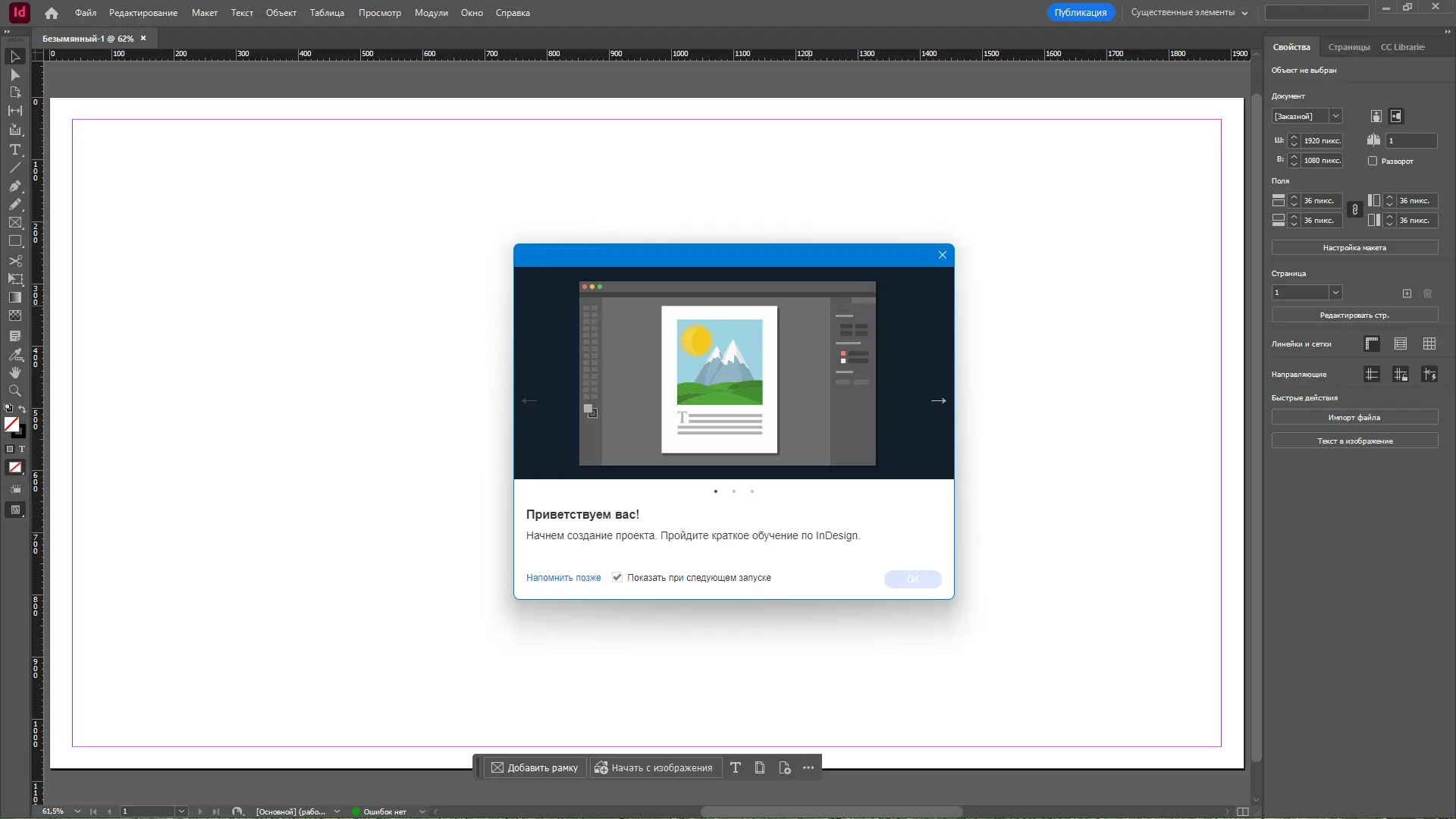1456x819 pixels.
Task: Switch to the 'Страницы' tab
Action: point(1349,46)
